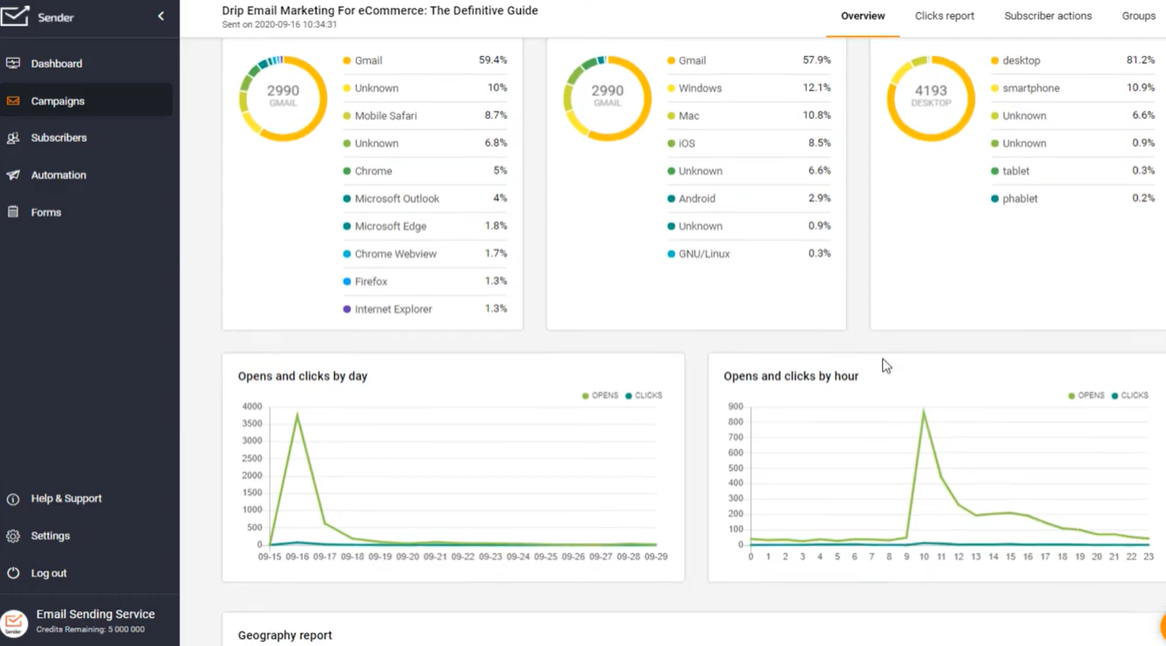
Task: Toggle OPENS legend in by hour chart
Action: (x=1086, y=395)
